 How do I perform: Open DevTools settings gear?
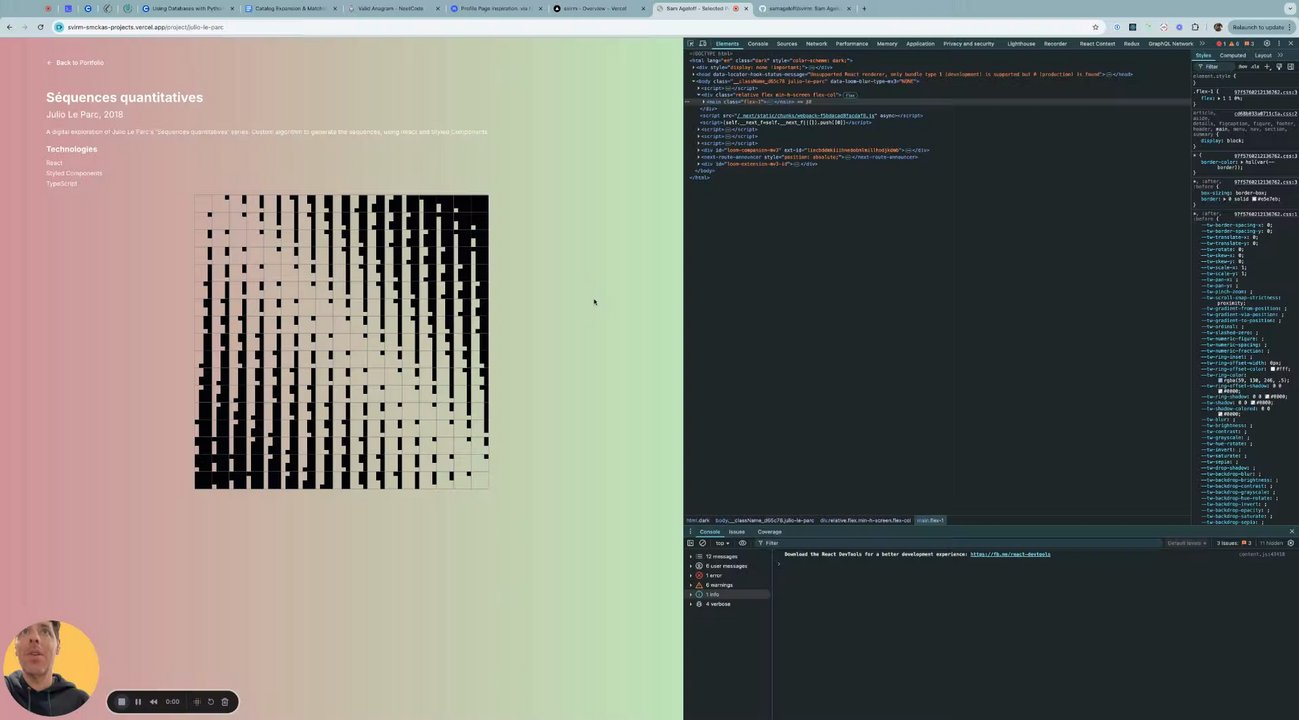pyautogui.click(x=1267, y=44)
